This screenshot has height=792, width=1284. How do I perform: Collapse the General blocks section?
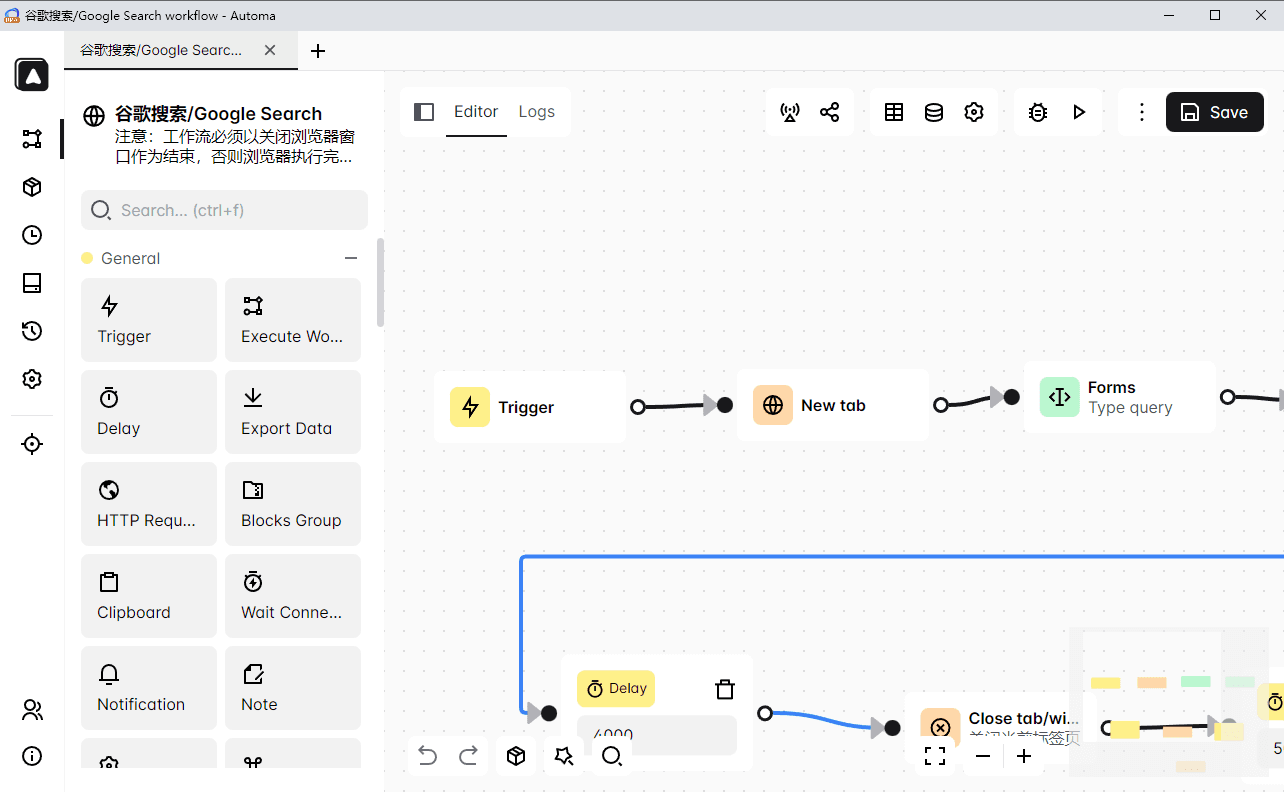(350, 257)
